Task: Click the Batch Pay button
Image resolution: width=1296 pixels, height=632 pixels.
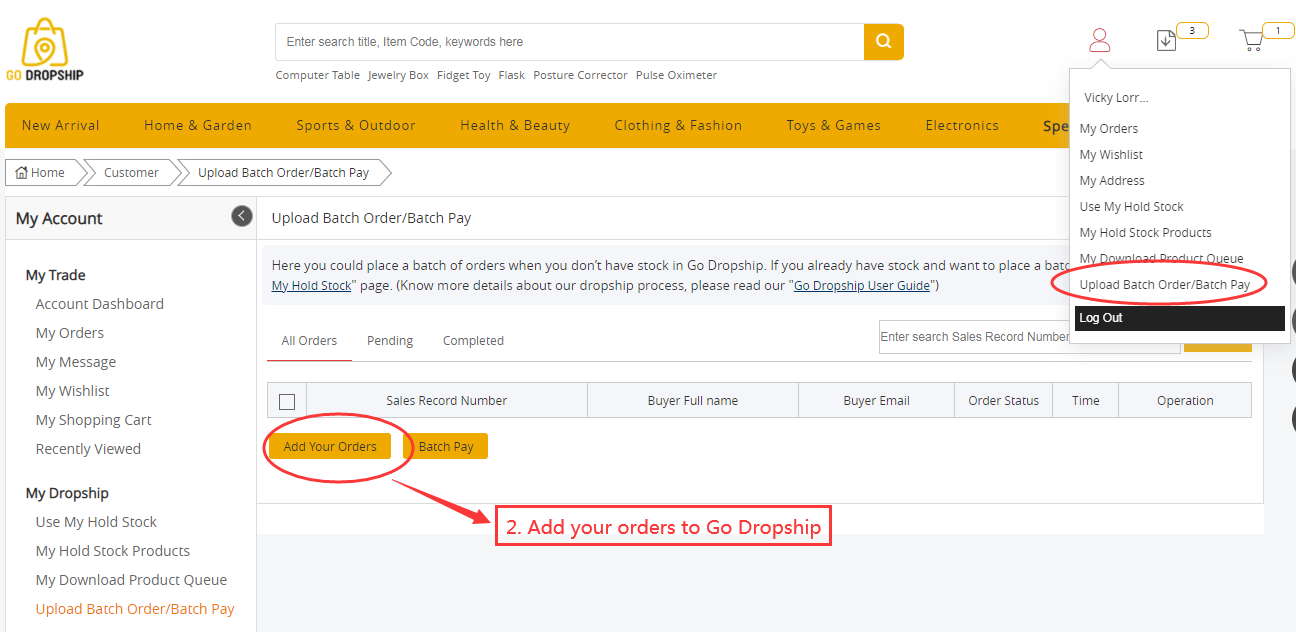Action: pyautogui.click(x=445, y=446)
